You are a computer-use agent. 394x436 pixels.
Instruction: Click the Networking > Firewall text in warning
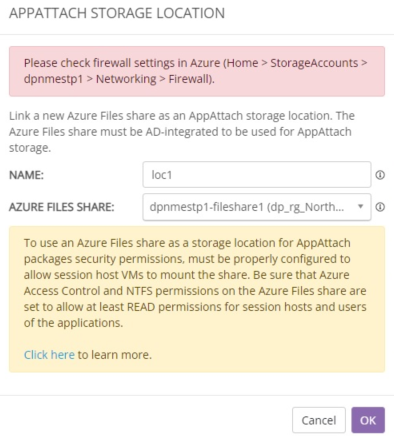point(153,79)
